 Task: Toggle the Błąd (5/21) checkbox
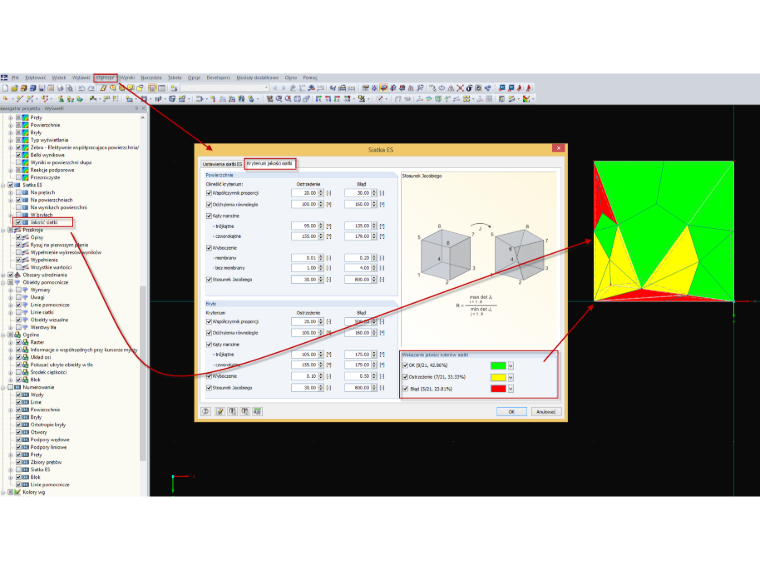click(x=405, y=388)
